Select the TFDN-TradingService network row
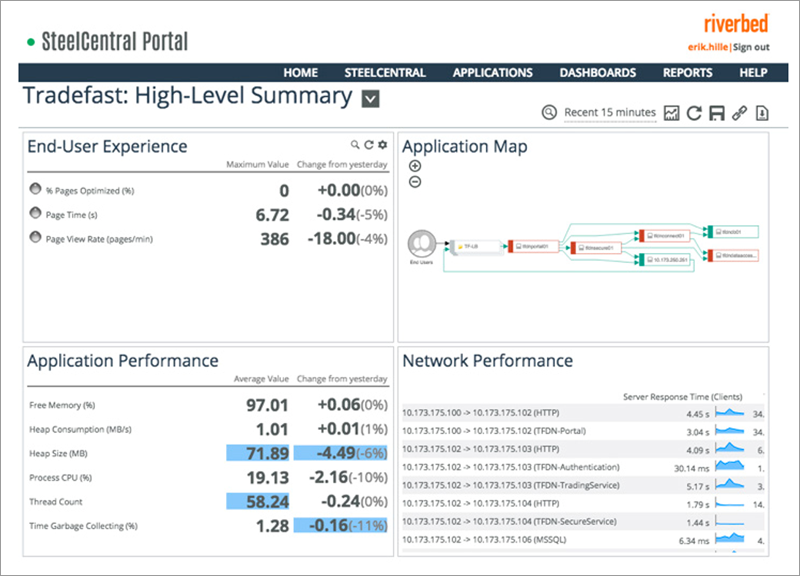This screenshot has width=800, height=576. (x=583, y=485)
